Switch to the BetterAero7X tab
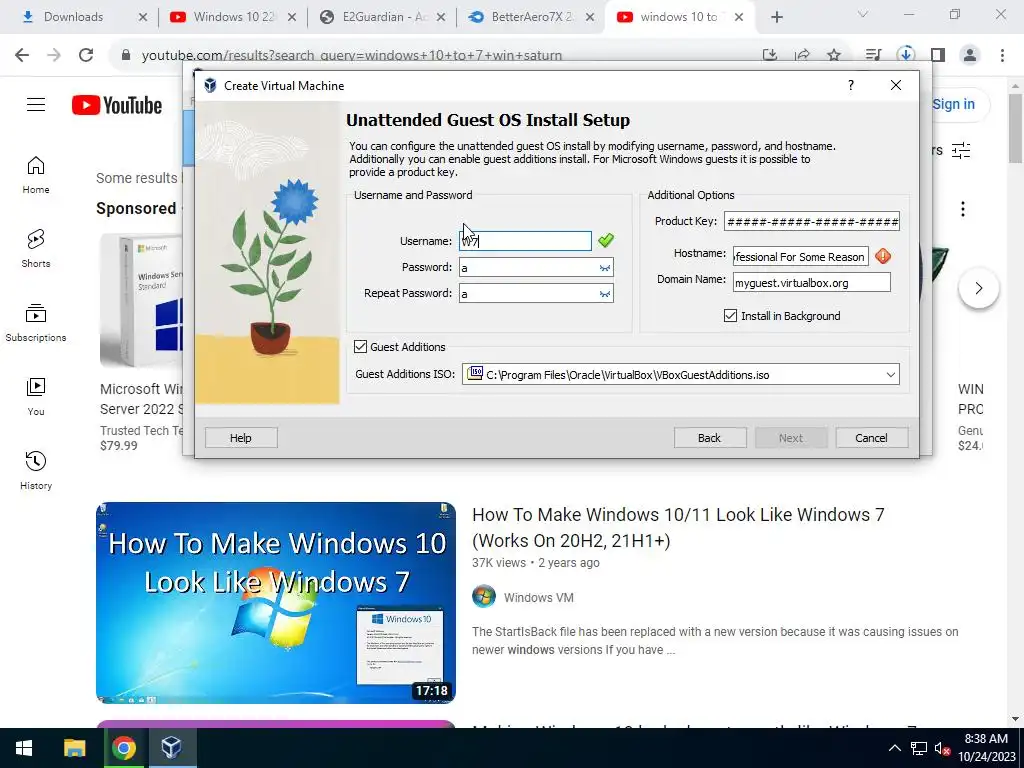The height and width of the screenshot is (768, 1024). pyautogui.click(x=532, y=17)
